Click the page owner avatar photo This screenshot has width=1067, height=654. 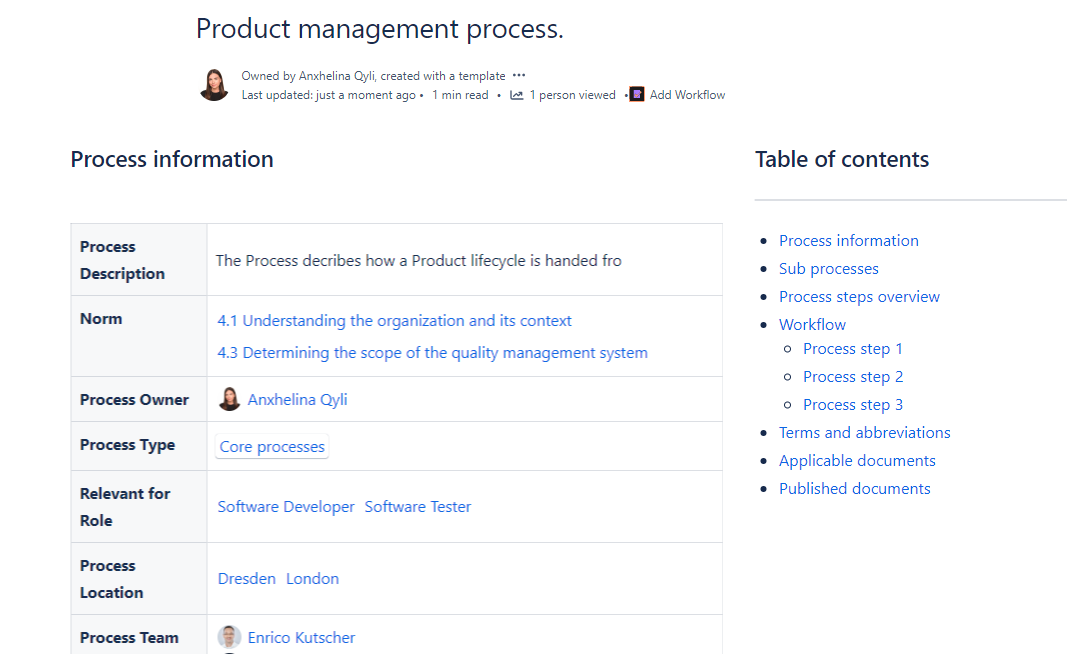coord(214,85)
